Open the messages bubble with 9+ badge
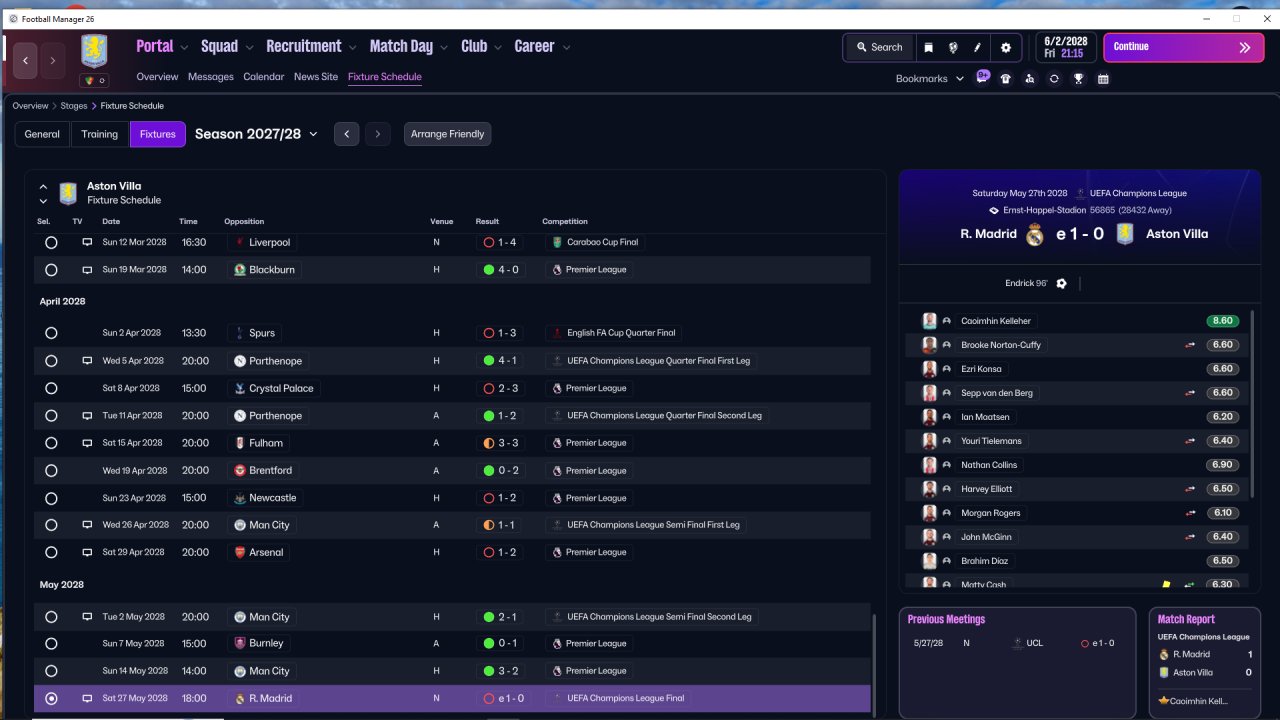1280x720 pixels. [982, 77]
